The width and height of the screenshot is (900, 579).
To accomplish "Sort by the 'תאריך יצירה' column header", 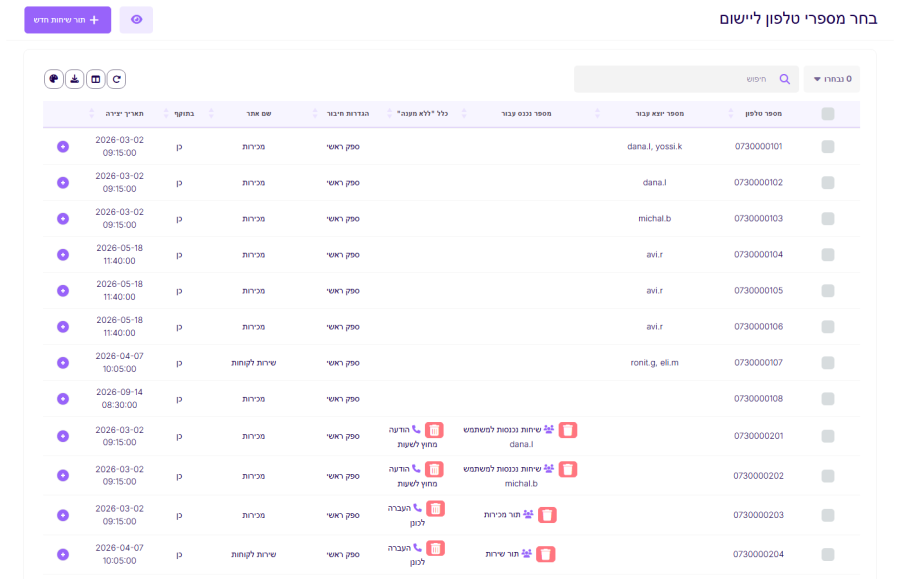I will coord(125,114).
